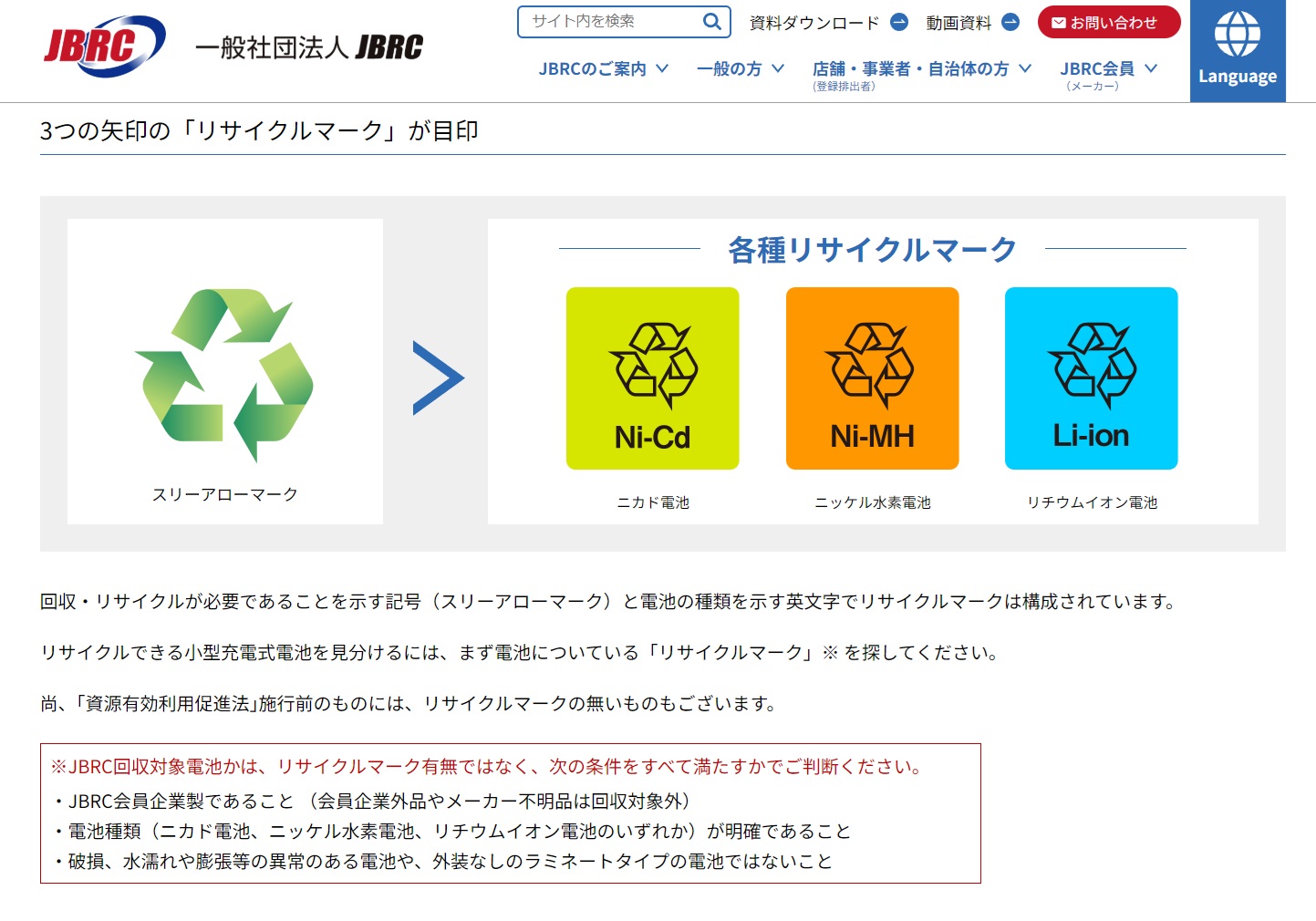Click the blue right chevron arrow
1316x921 pixels.
(x=438, y=378)
